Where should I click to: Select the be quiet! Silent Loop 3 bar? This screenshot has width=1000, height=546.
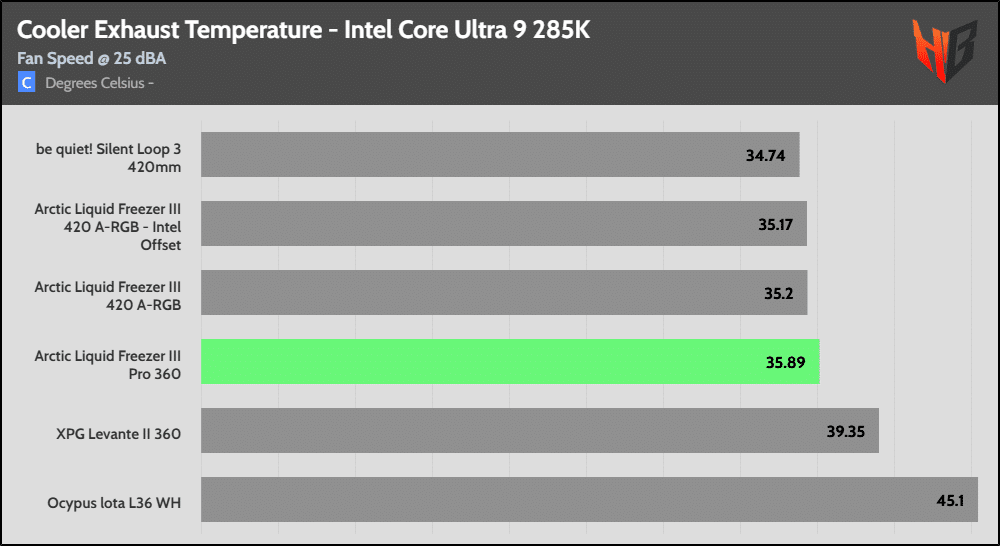(x=500, y=155)
